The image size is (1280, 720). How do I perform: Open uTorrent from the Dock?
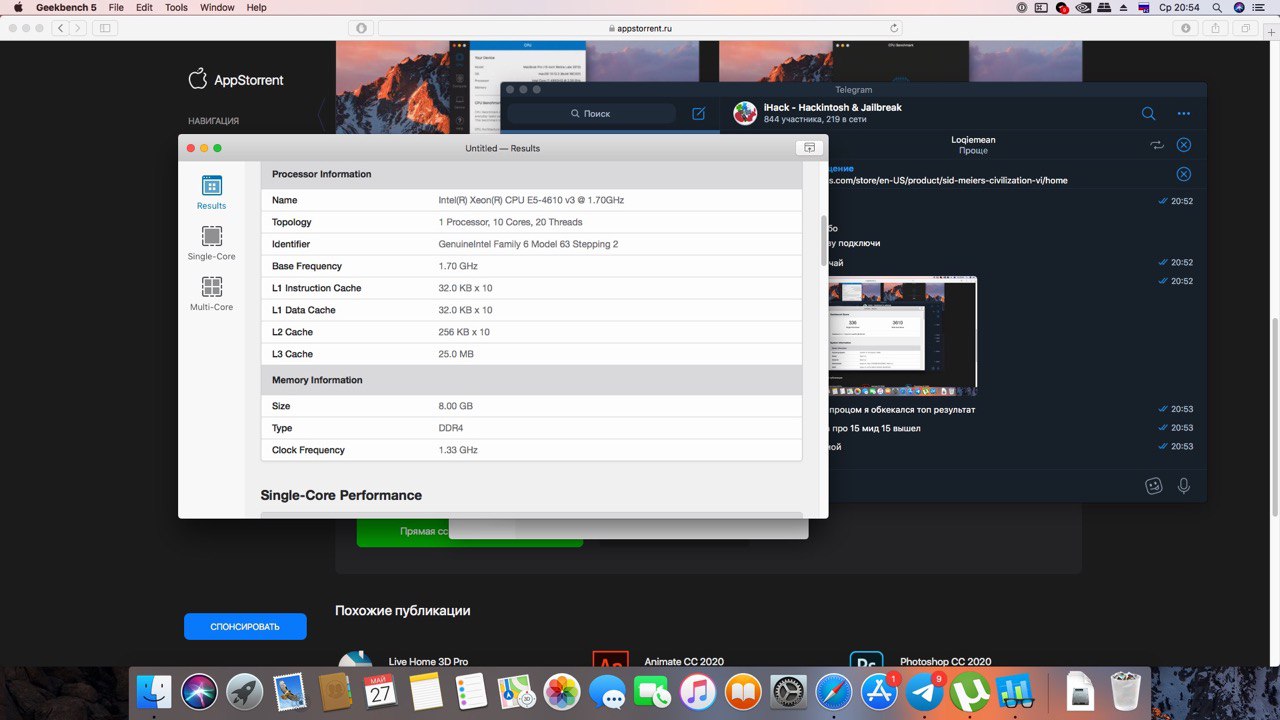[970, 691]
